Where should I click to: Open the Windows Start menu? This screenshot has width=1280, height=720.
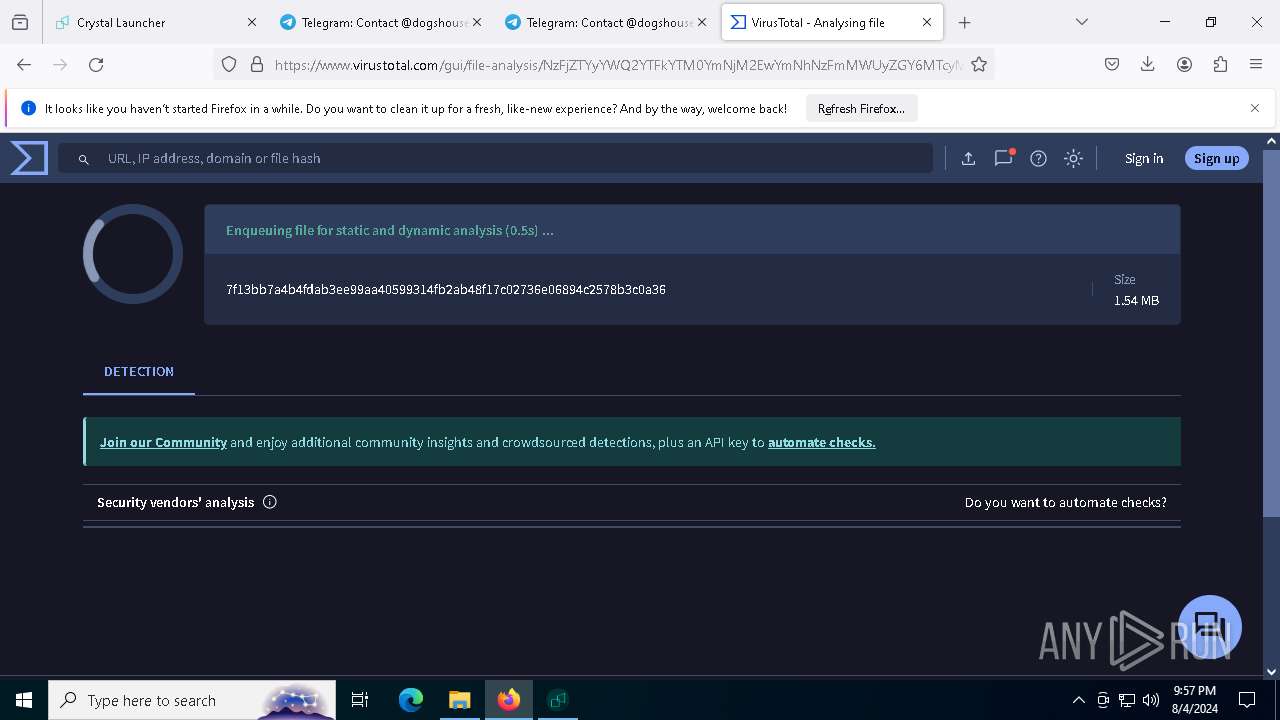point(24,700)
